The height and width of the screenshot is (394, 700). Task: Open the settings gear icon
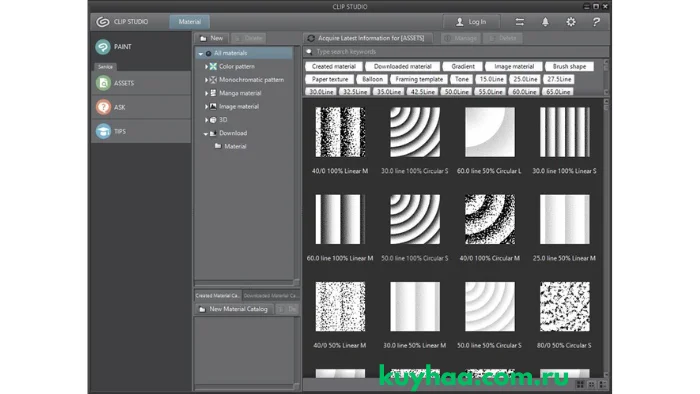(x=571, y=22)
